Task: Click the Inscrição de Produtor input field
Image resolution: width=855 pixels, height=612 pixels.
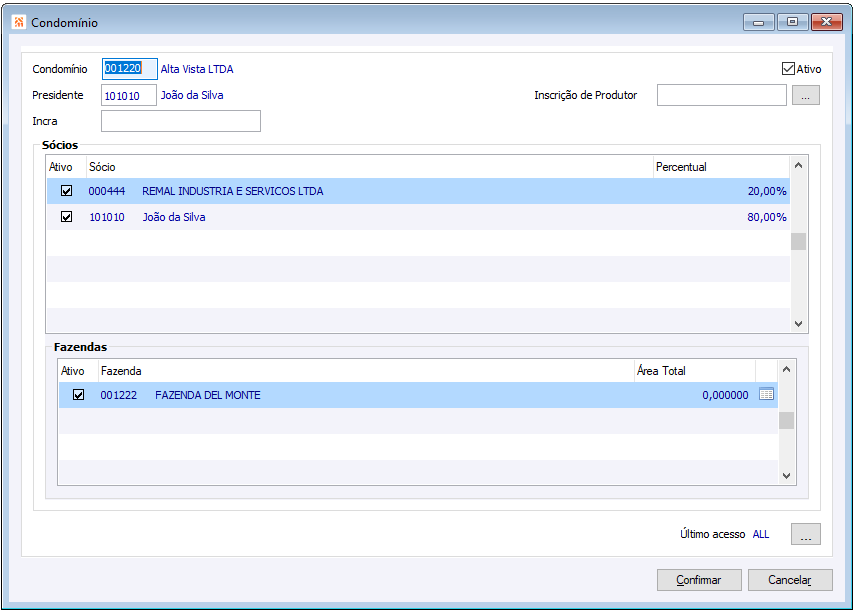Action: [x=721, y=95]
